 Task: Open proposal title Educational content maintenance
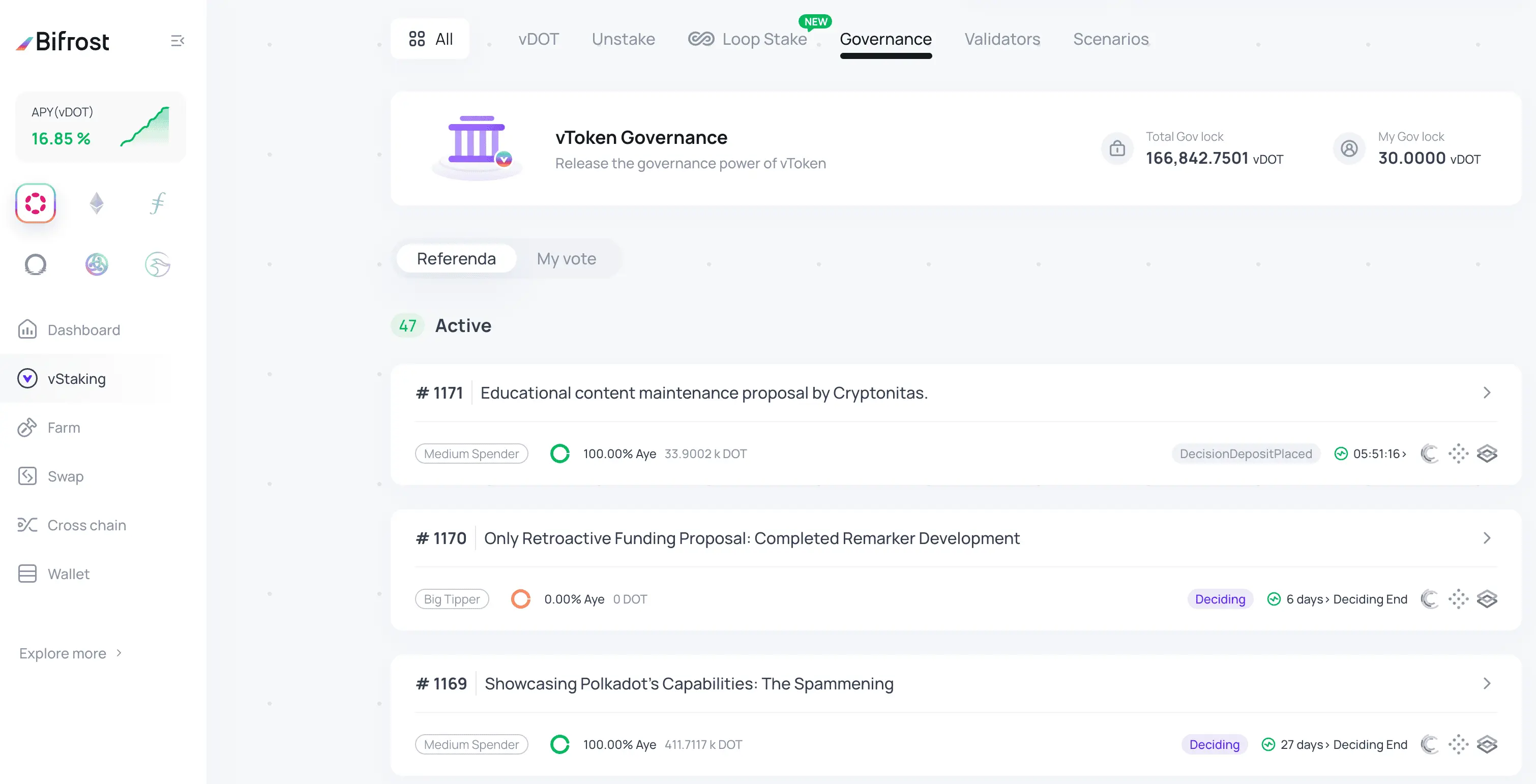pos(704,393)
